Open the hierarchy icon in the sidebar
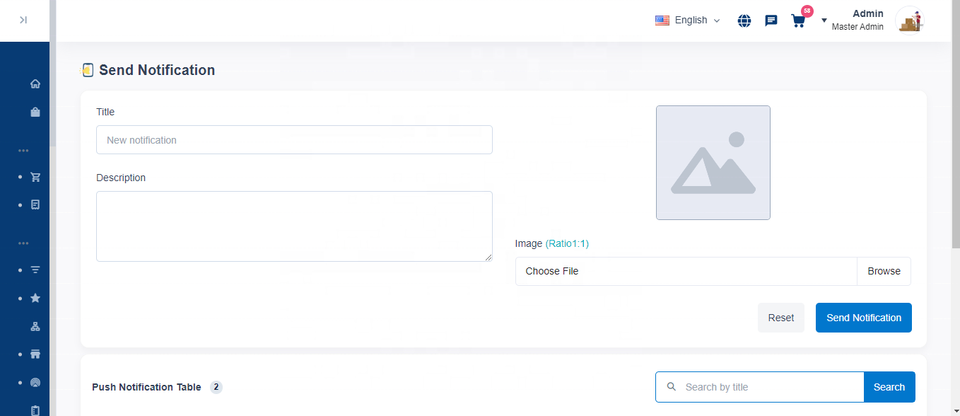960x416 pixels. (35, 326)
